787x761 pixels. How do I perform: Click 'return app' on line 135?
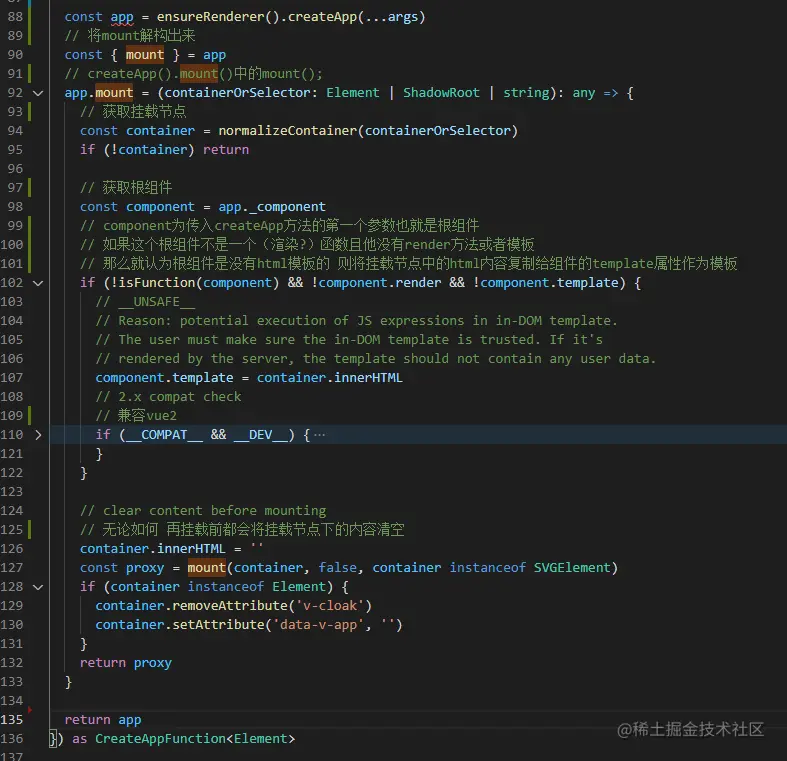(103, 720)
